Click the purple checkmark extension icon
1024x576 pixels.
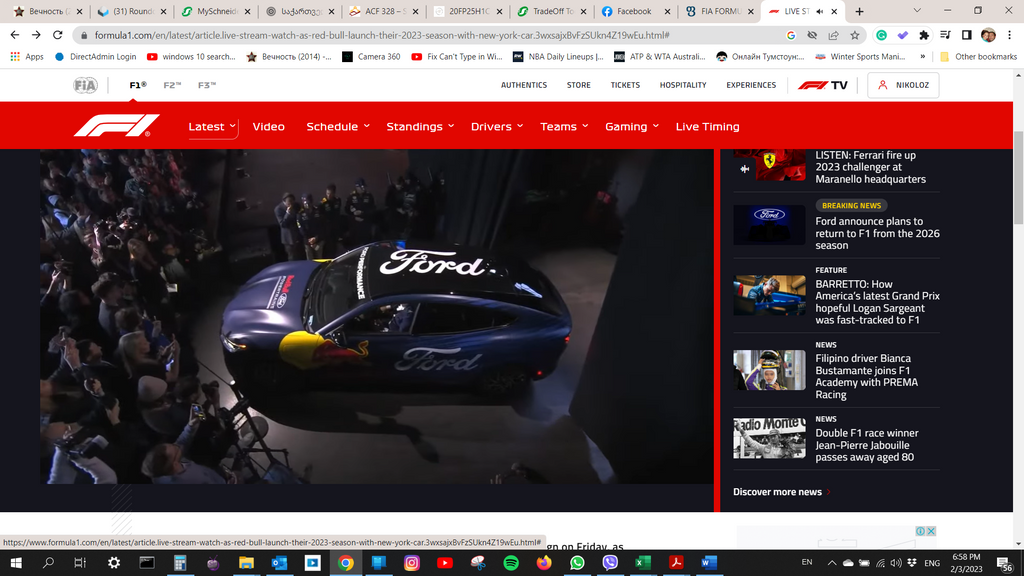[x=903, y=35]
